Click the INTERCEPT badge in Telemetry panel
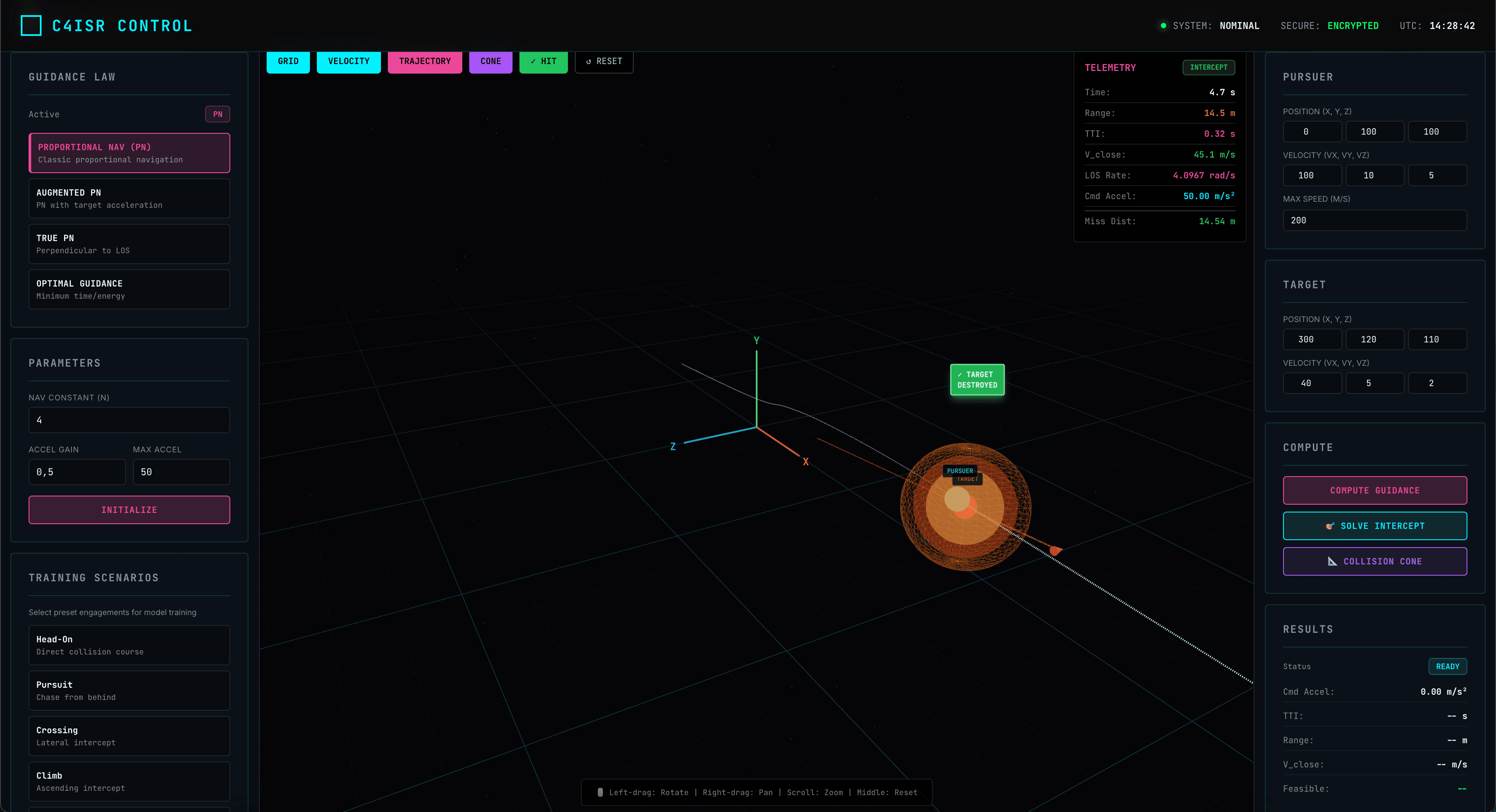The image size is (1496, 812). pyautogui.click(x=1209, y=68)
